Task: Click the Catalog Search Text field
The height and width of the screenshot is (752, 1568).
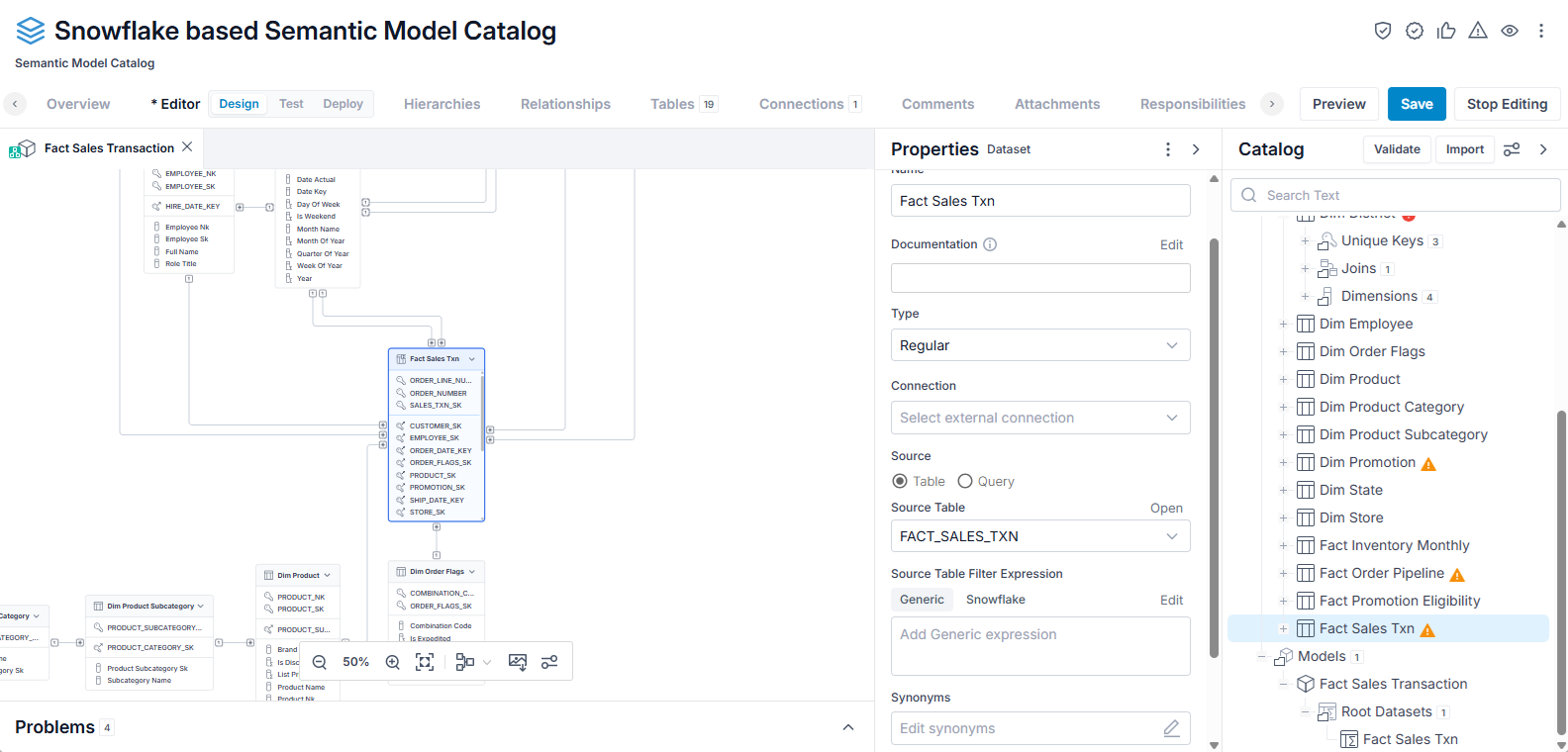Action: click(1396, 195)
